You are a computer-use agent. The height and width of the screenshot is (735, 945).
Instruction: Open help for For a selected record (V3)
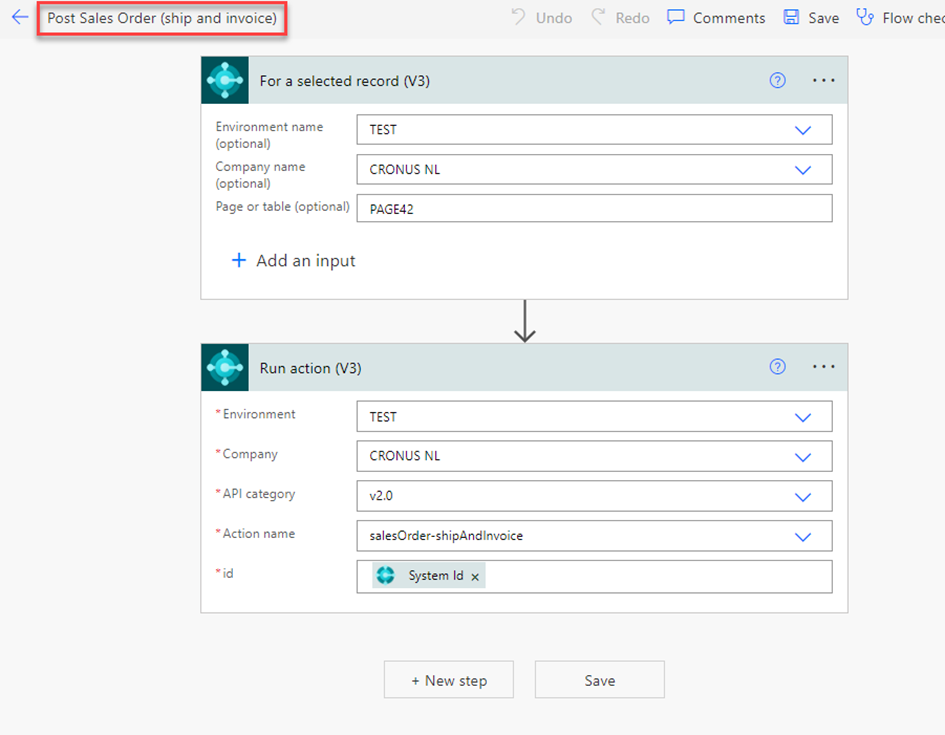pos(777,80)
